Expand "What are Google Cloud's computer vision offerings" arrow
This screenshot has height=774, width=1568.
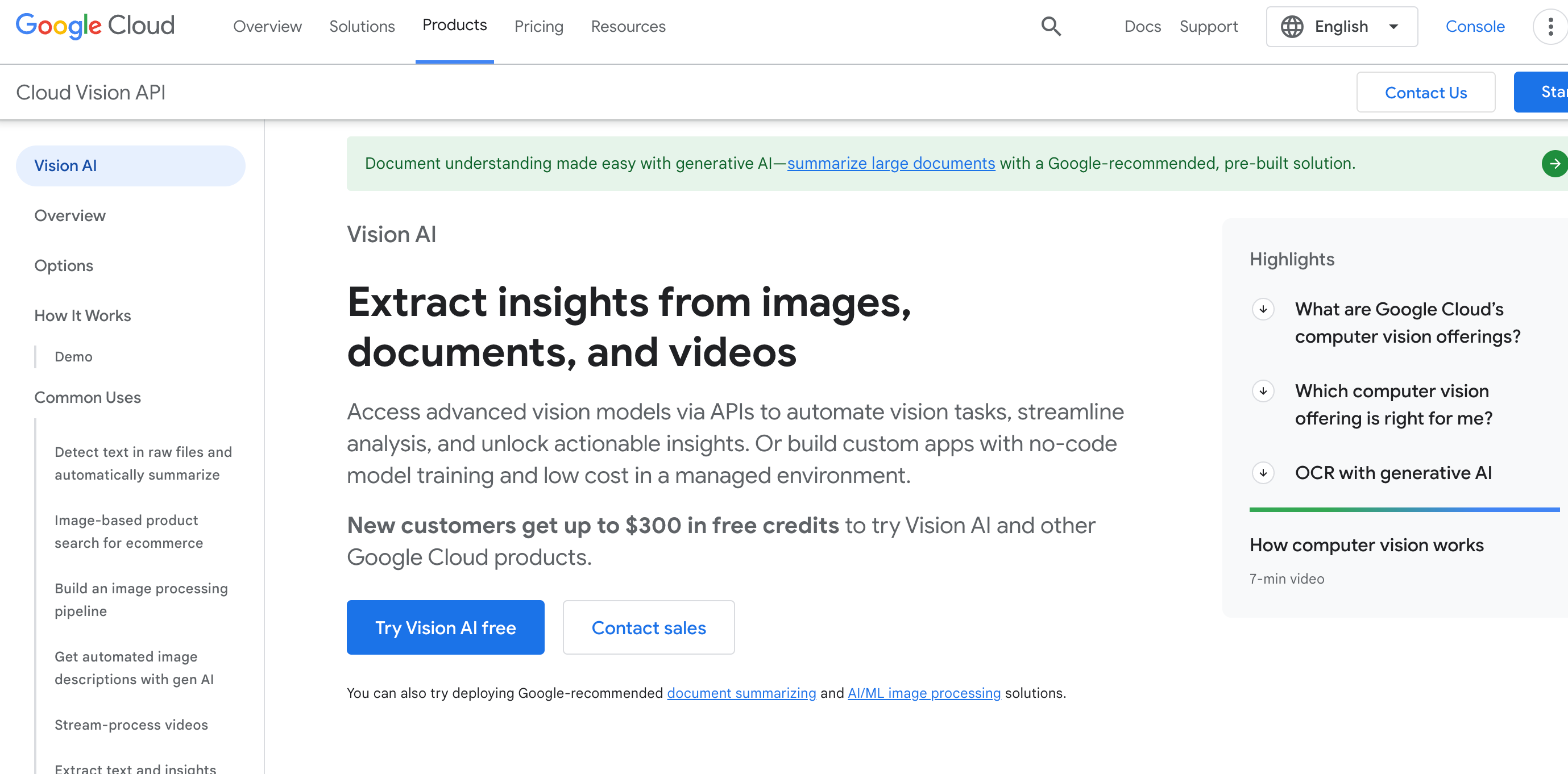click(1263, 309)
